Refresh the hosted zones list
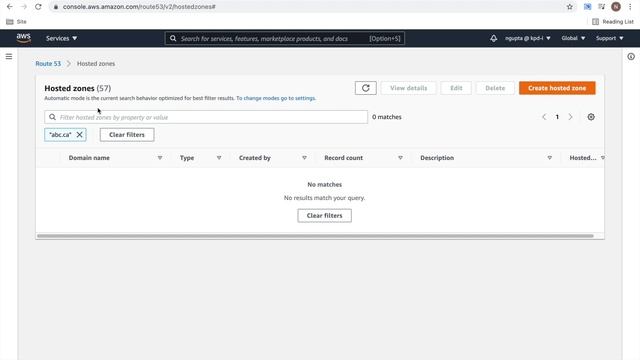 (x=365, y=88)
